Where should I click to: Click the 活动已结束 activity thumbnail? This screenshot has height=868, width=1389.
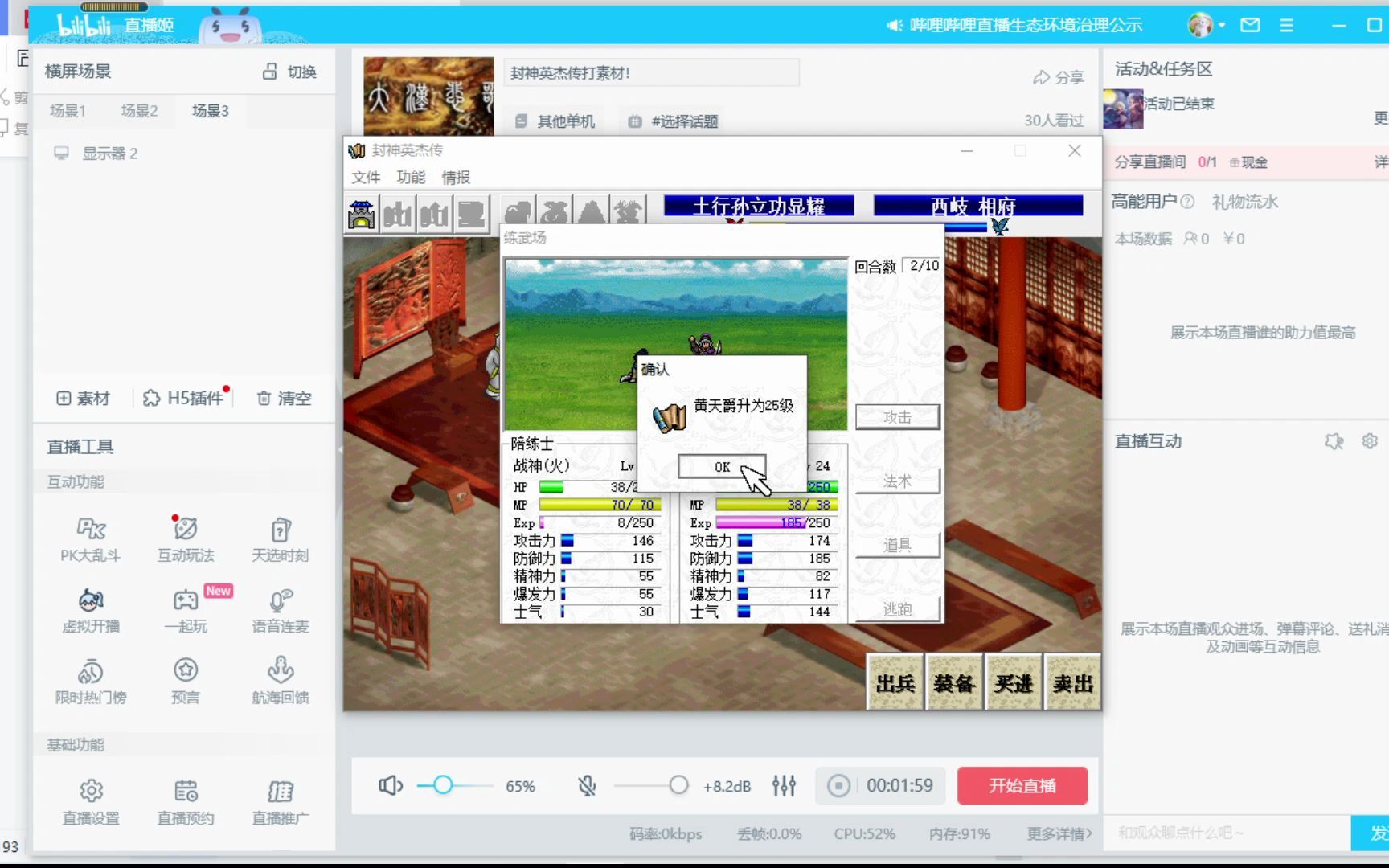tap(1123, 108)
